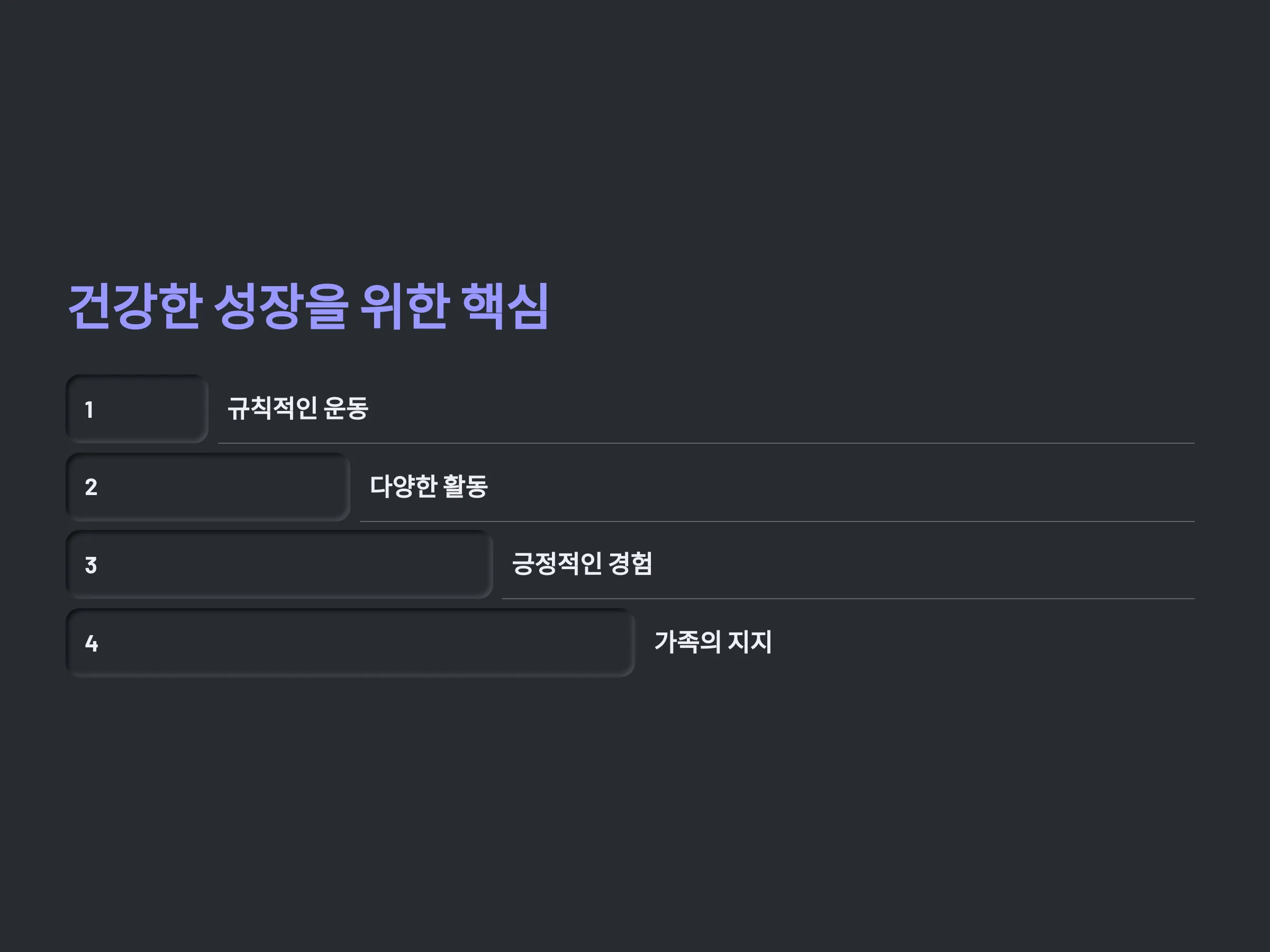The height and width of the screenshot is (952, 1270).
Task: Click the word 건강한 in the heading
Action: pyautogui.click(x=135, y=306)
